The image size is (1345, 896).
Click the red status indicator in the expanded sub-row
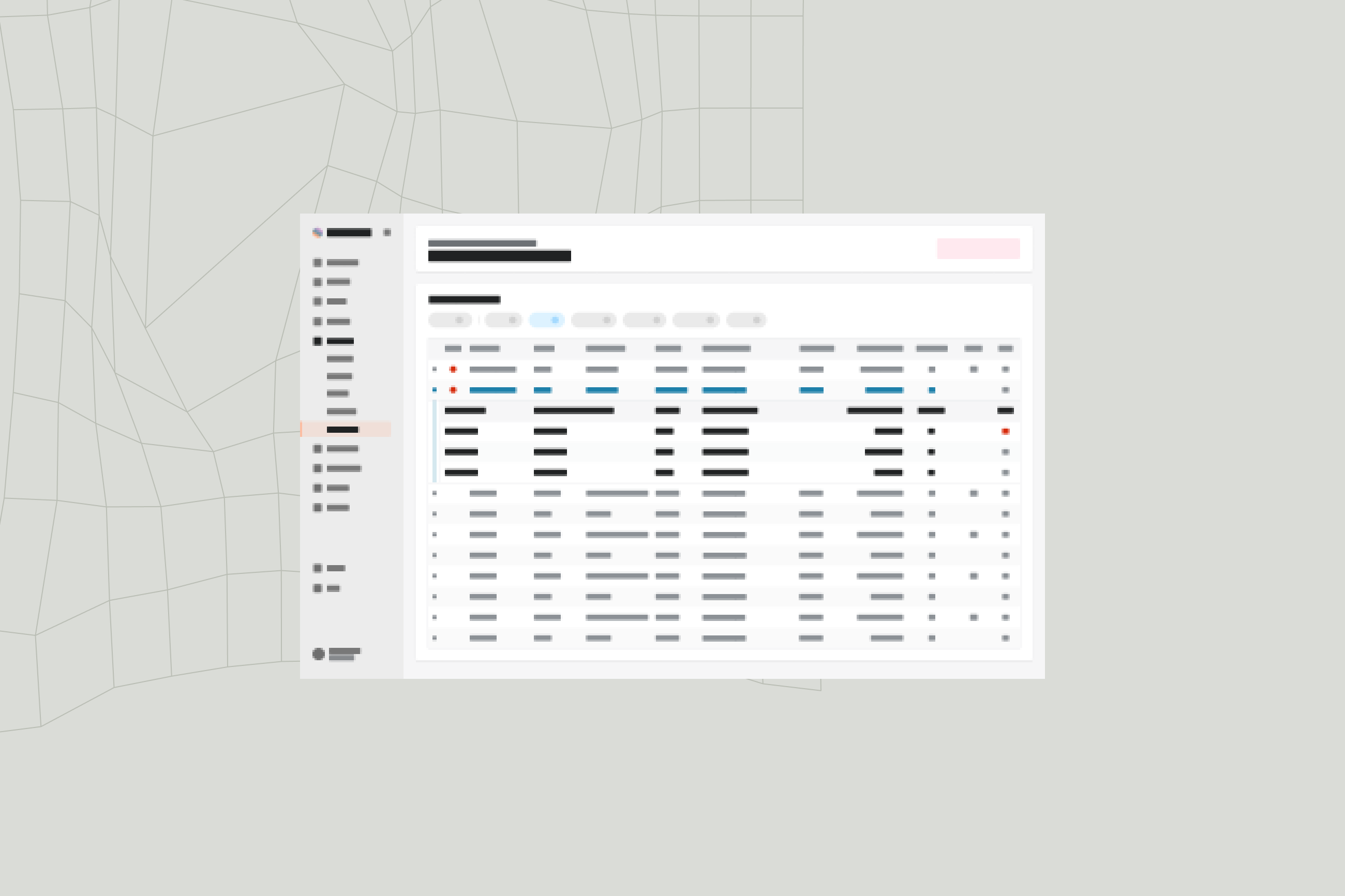pos(1006,431)
